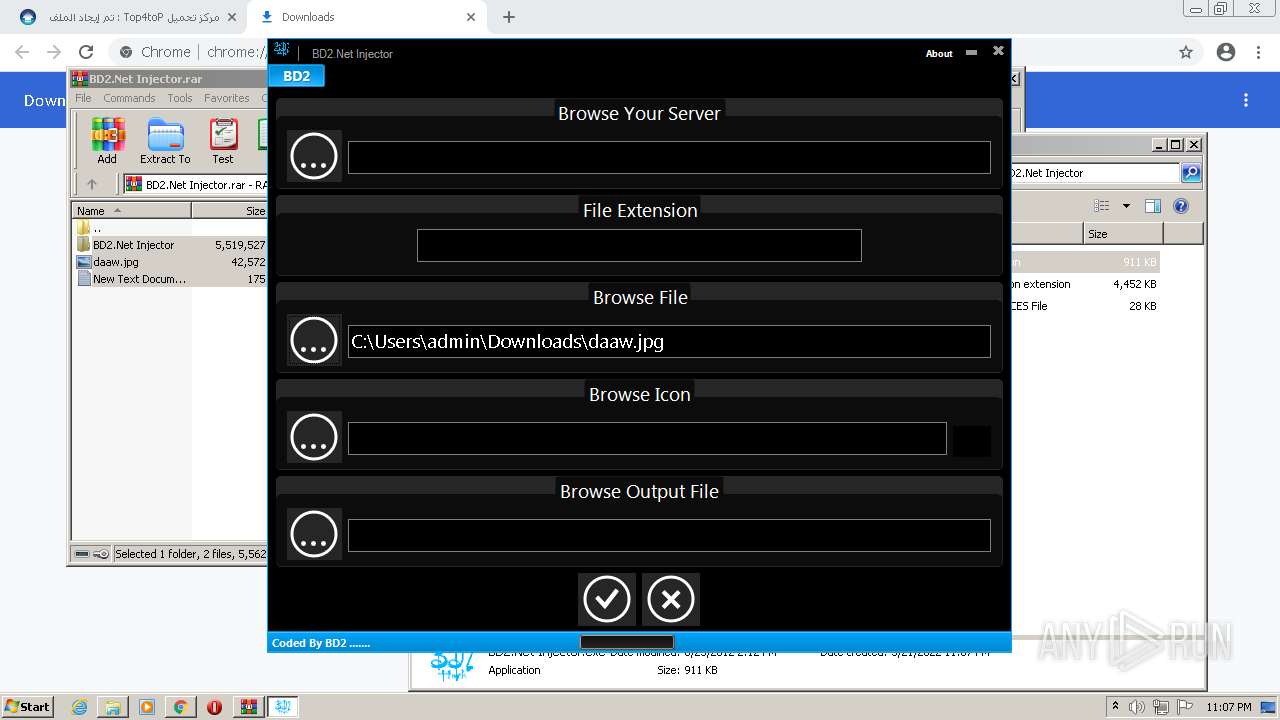Screen dimensions: 1280x720
Task: Click Extract To in WinRAR toolbar
Action: (165, 141)
